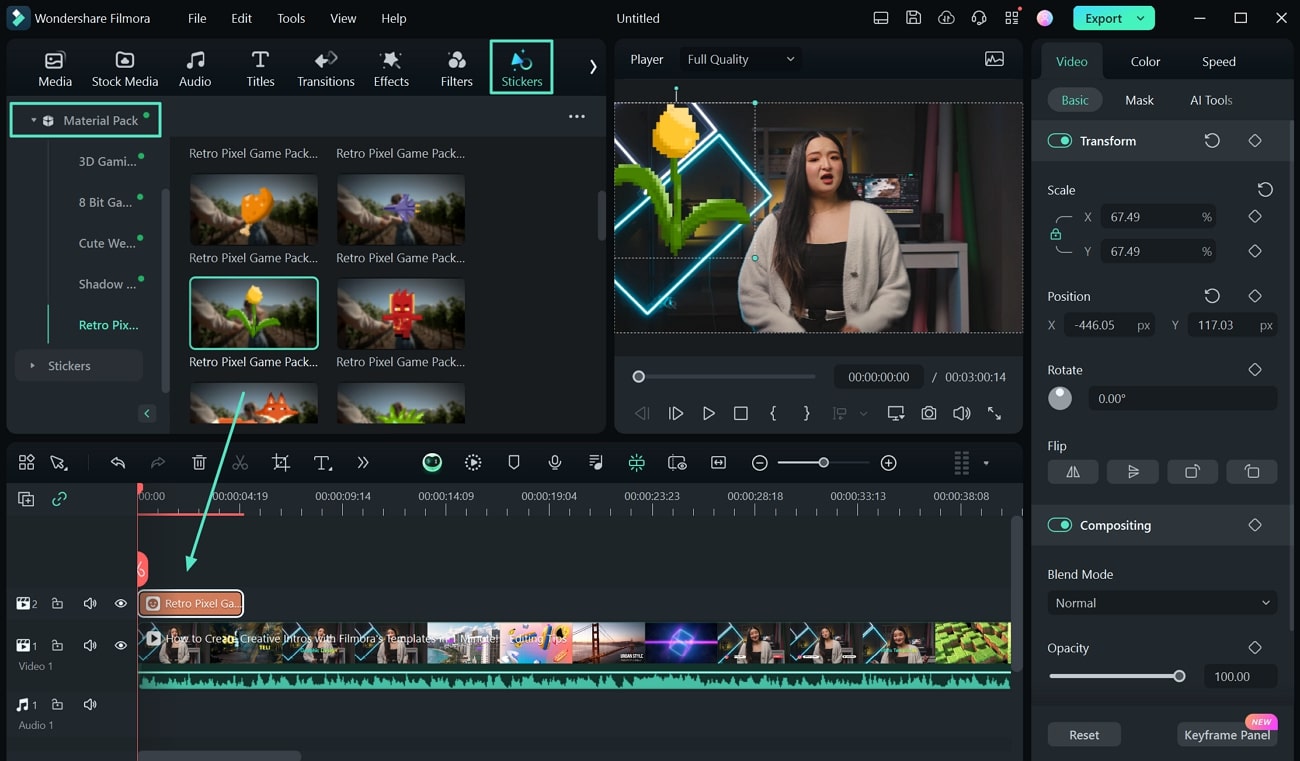Click the marker shield icon
1300x761 pixels.
(514, 462)
